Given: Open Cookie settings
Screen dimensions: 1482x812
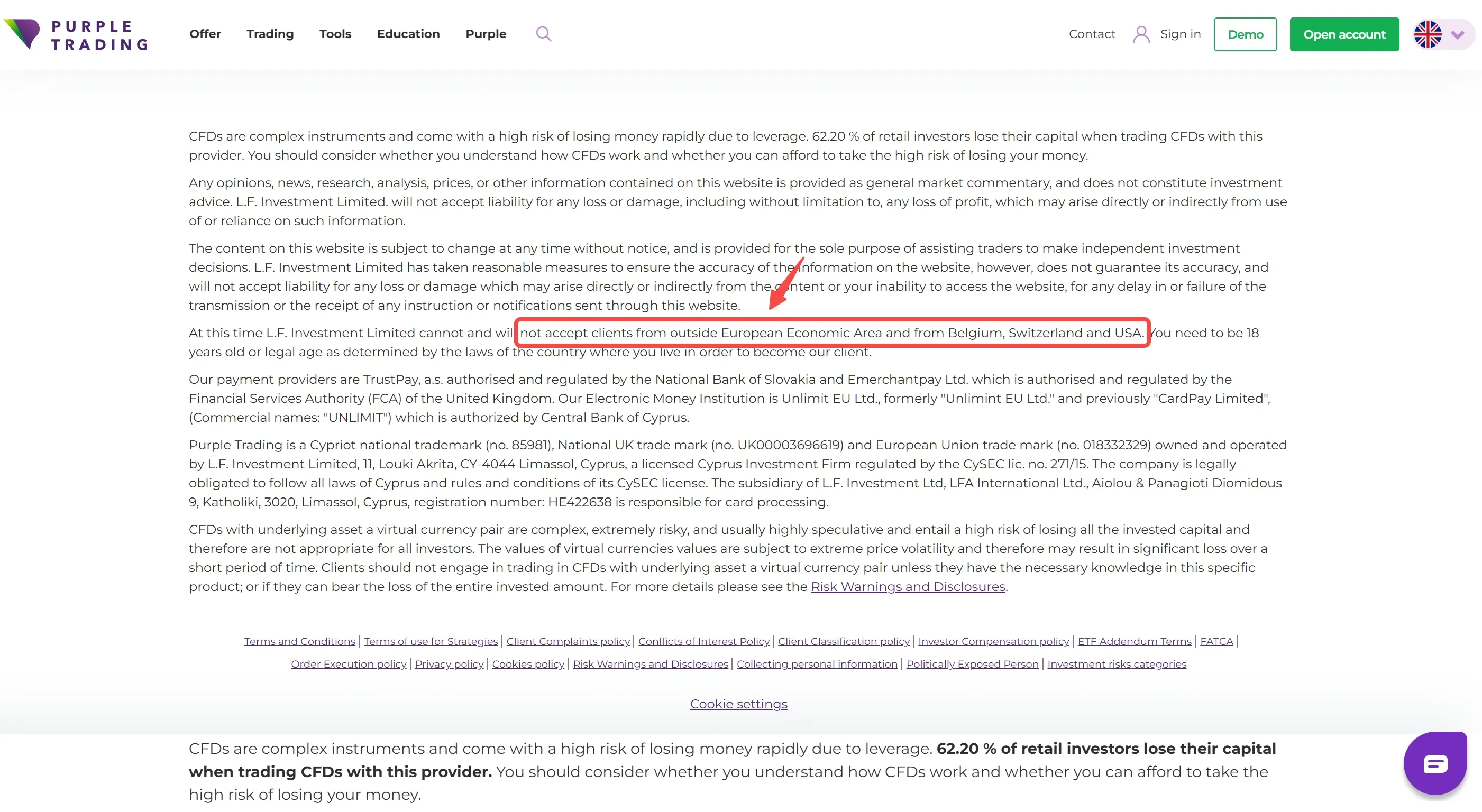Looking at the screenshot, I should [739, 704].
